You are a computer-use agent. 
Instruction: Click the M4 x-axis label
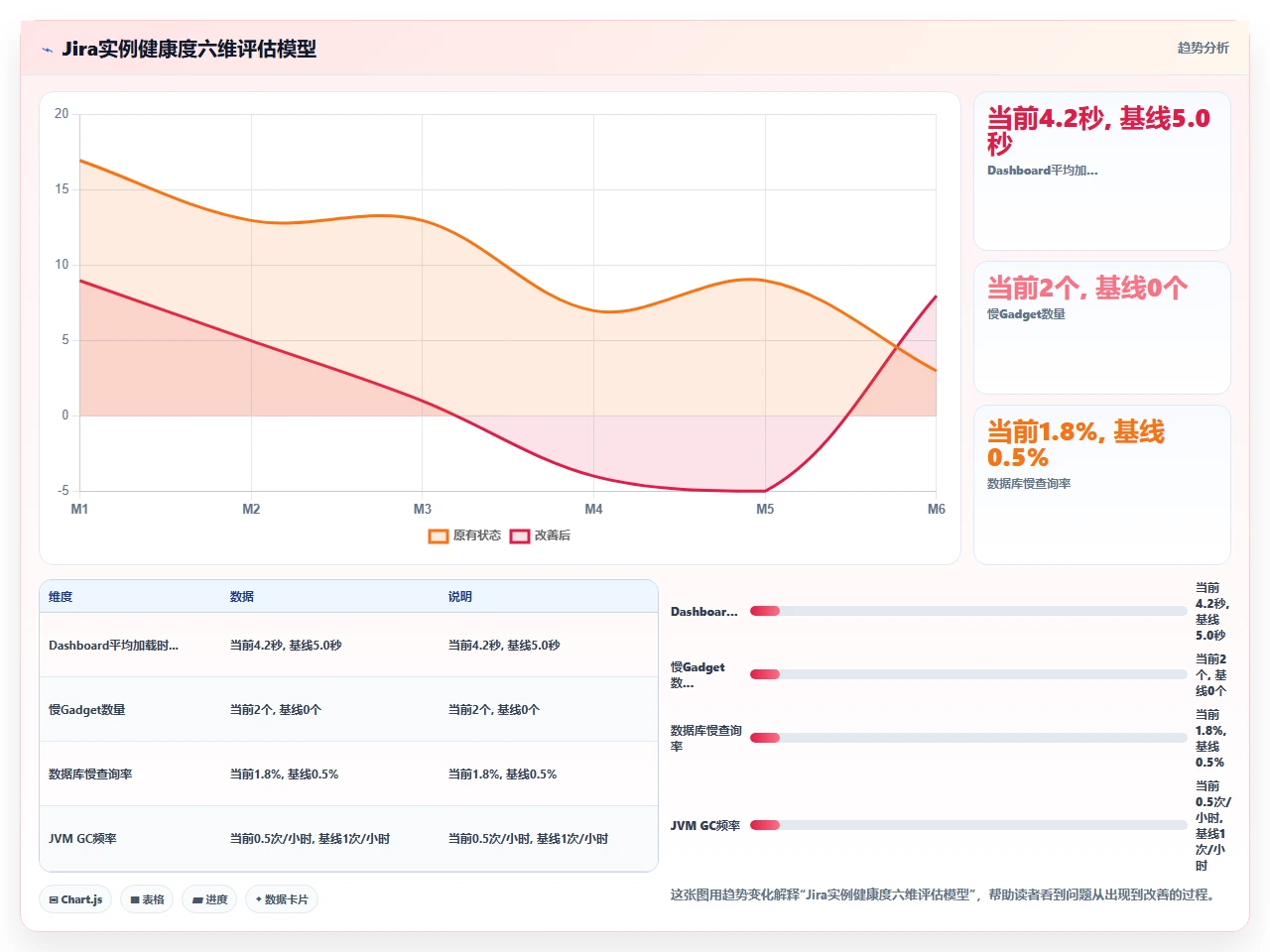(593, 509)
